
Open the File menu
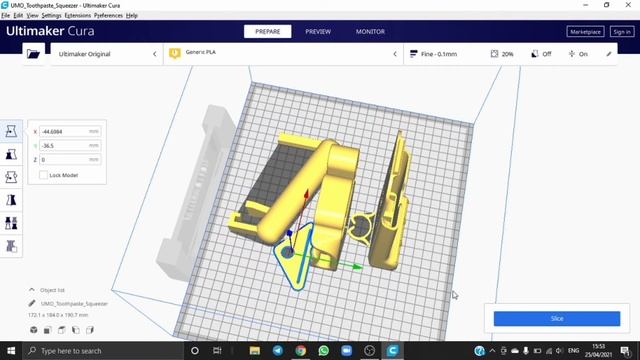(x=5, y=16)
